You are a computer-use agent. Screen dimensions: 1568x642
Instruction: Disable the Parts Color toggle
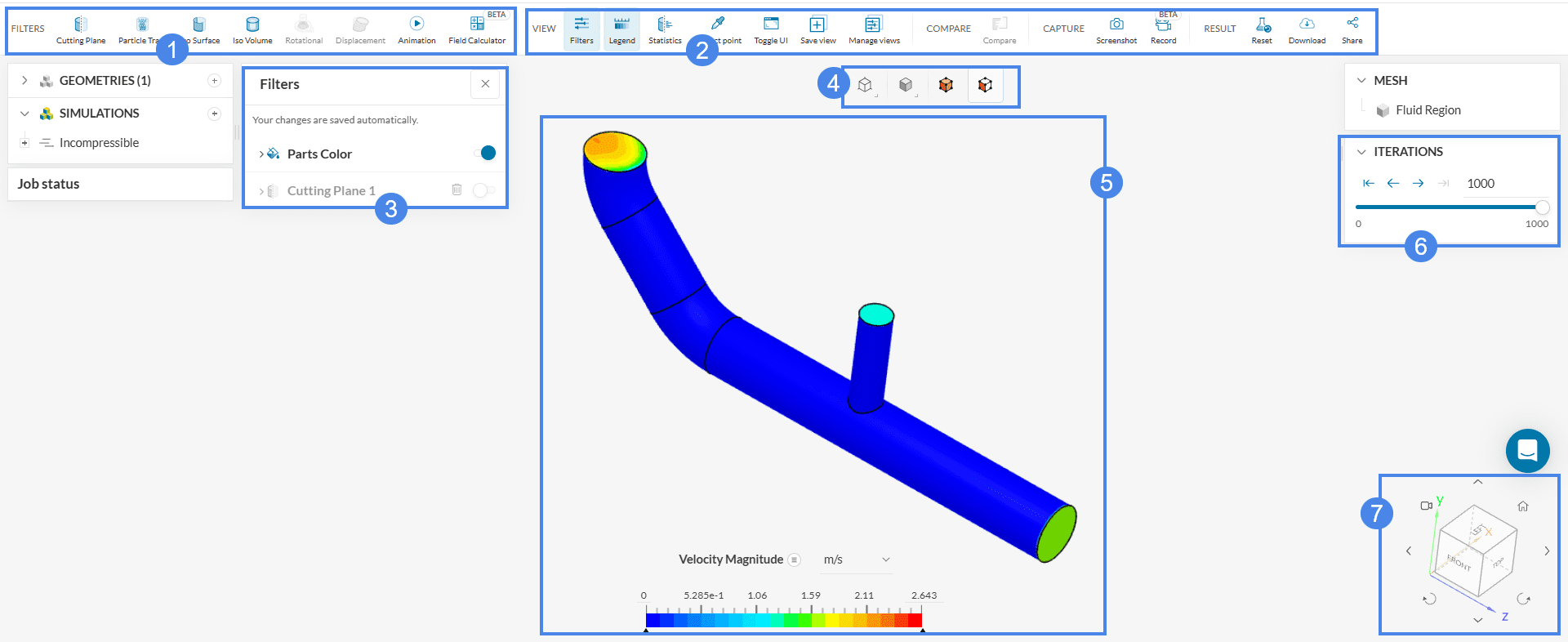pyautogui.click(x=484, y=154)
